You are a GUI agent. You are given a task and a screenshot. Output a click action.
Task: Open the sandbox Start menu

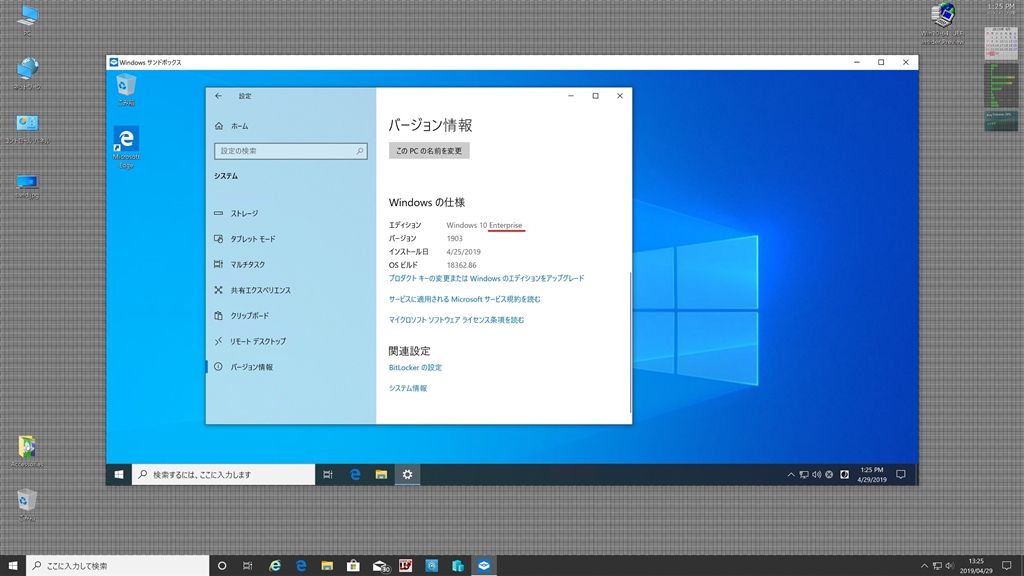119,475
